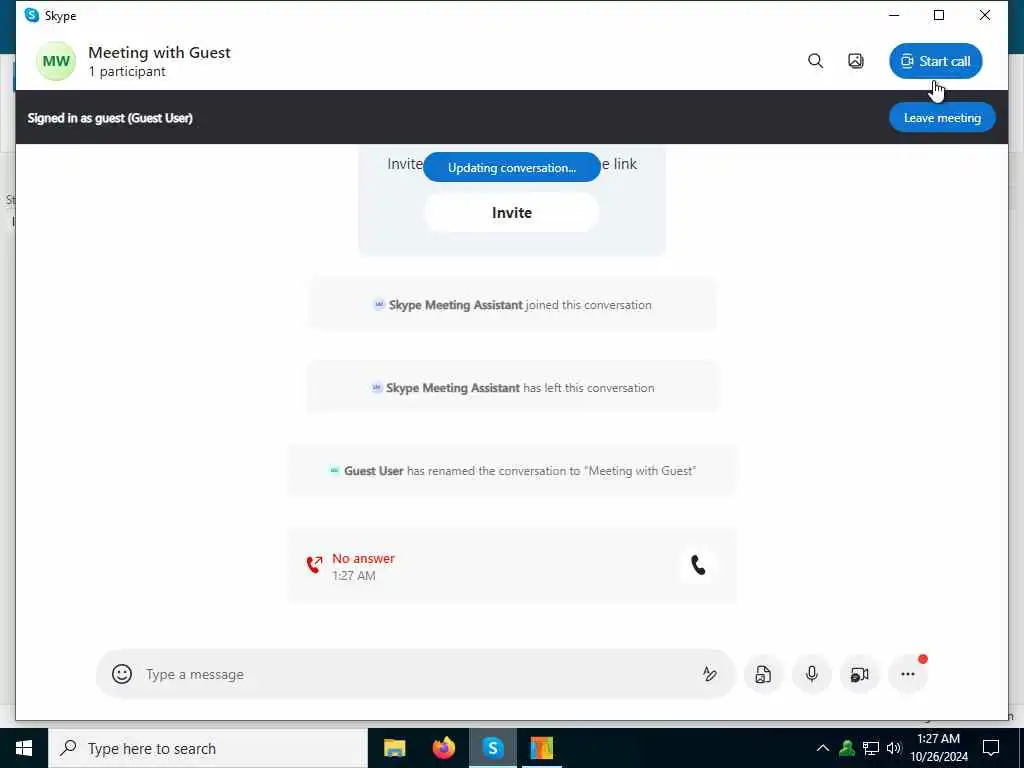This screenshot has height=768, width=1024.
Task: Click the No answer call status text
Action: (x=363, y=558)
